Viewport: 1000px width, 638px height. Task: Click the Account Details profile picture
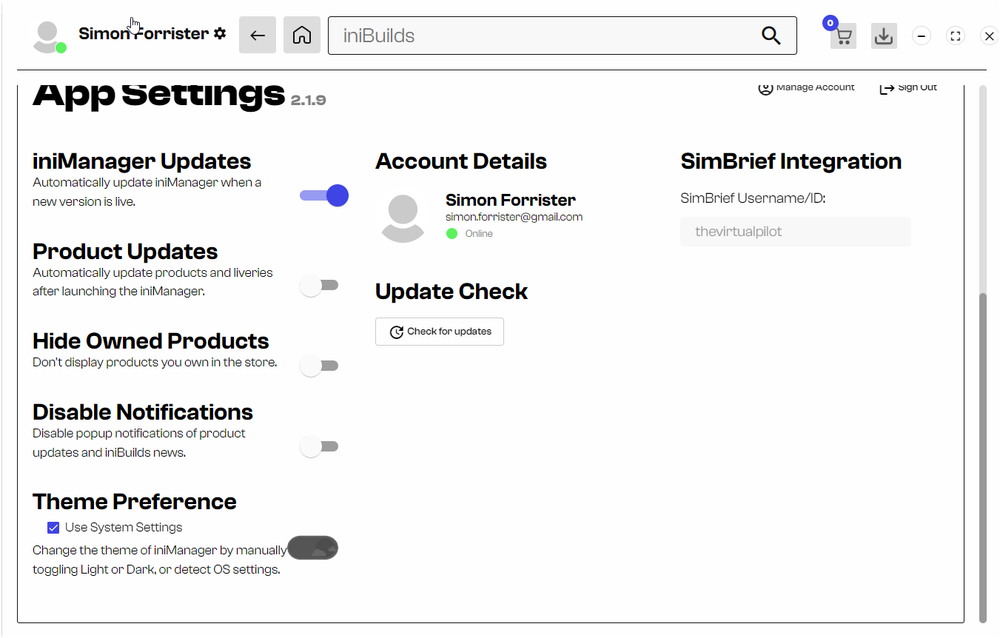pyautogui.click(x=403, y=217)
